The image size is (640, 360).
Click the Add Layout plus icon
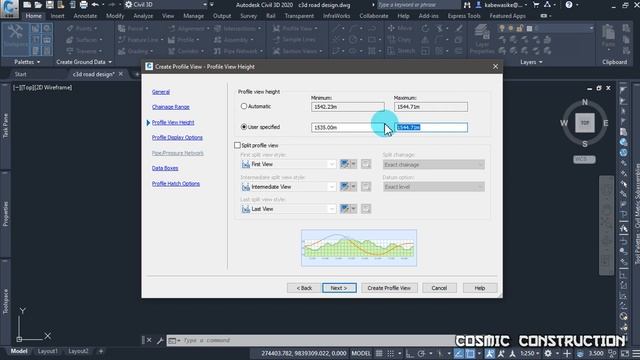coord(101,351)
